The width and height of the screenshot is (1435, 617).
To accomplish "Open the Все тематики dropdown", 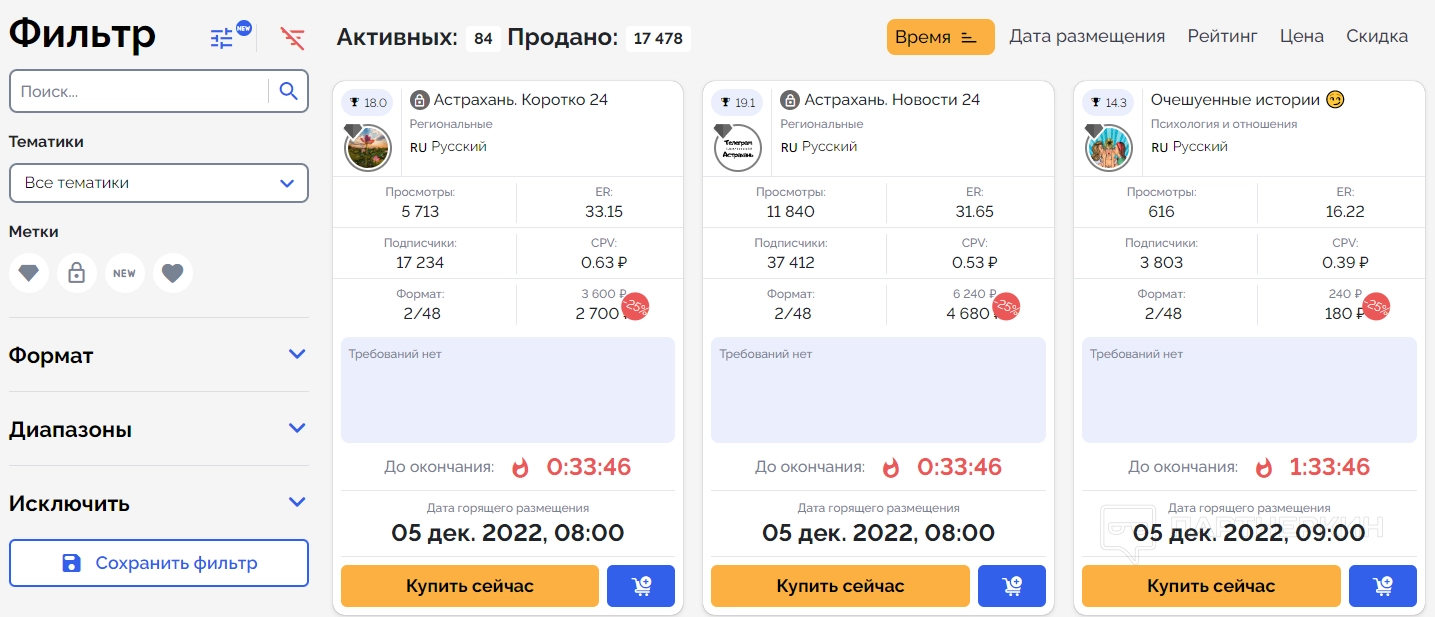I will click(x=159, y=183).
